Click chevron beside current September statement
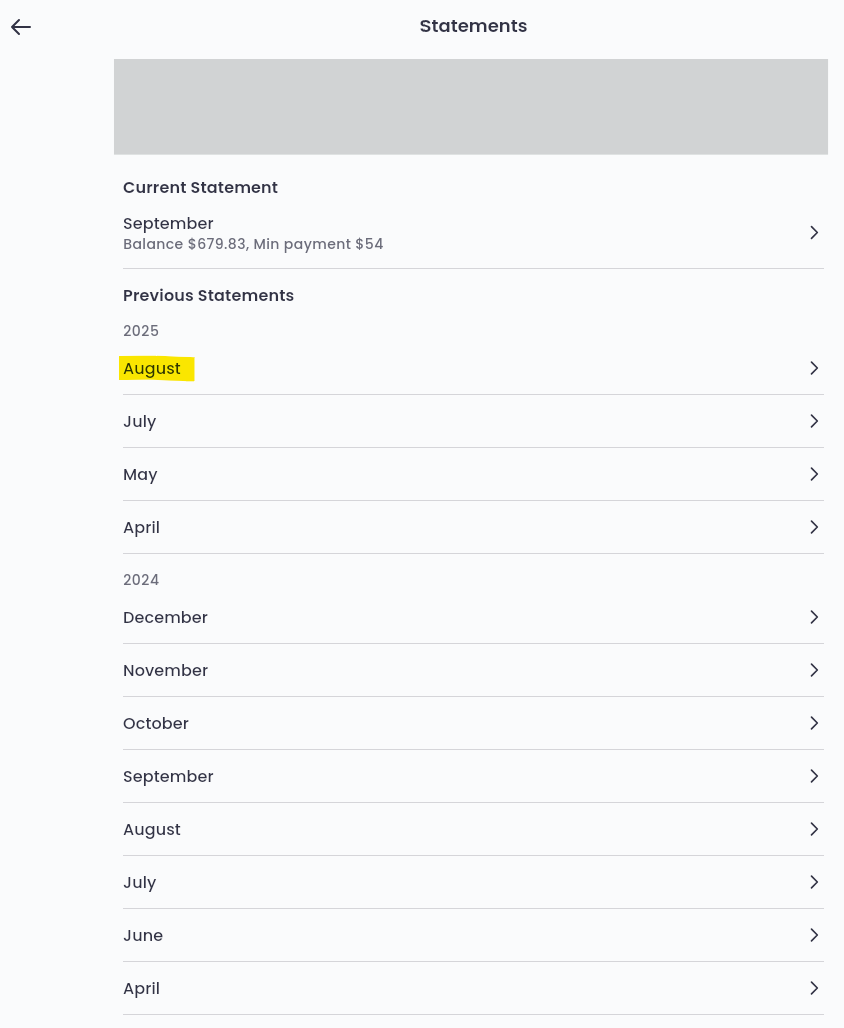Image resolution: width=844 pixels, height=1028 pixels. 814,233
